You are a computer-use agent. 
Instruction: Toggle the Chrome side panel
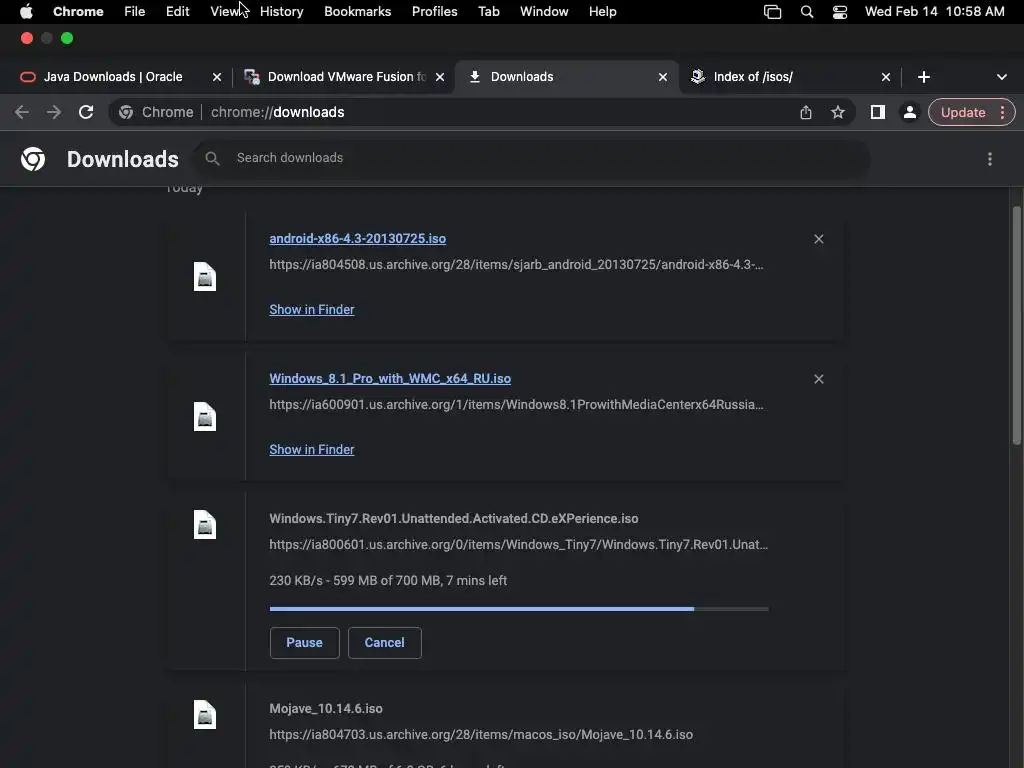877,112
